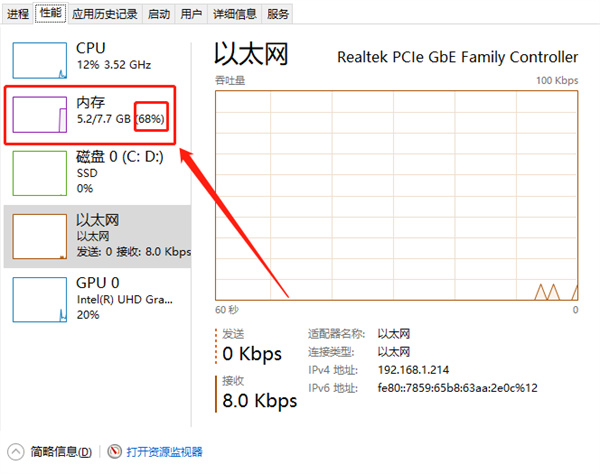600x474 pixels.
Task: Switch to the 进程 tab
Action: coord(18,14)
